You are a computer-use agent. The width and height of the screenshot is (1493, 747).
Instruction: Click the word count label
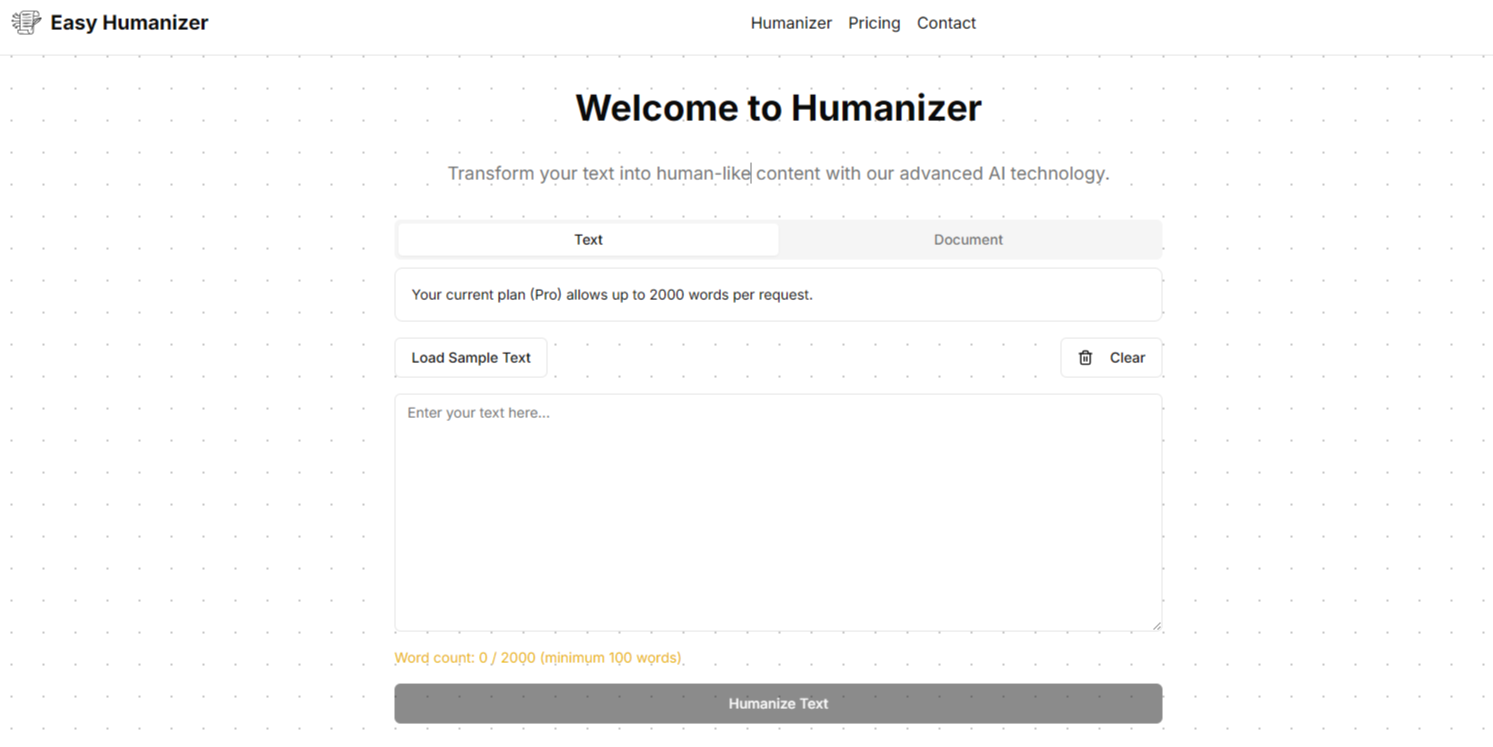point(539,657)
